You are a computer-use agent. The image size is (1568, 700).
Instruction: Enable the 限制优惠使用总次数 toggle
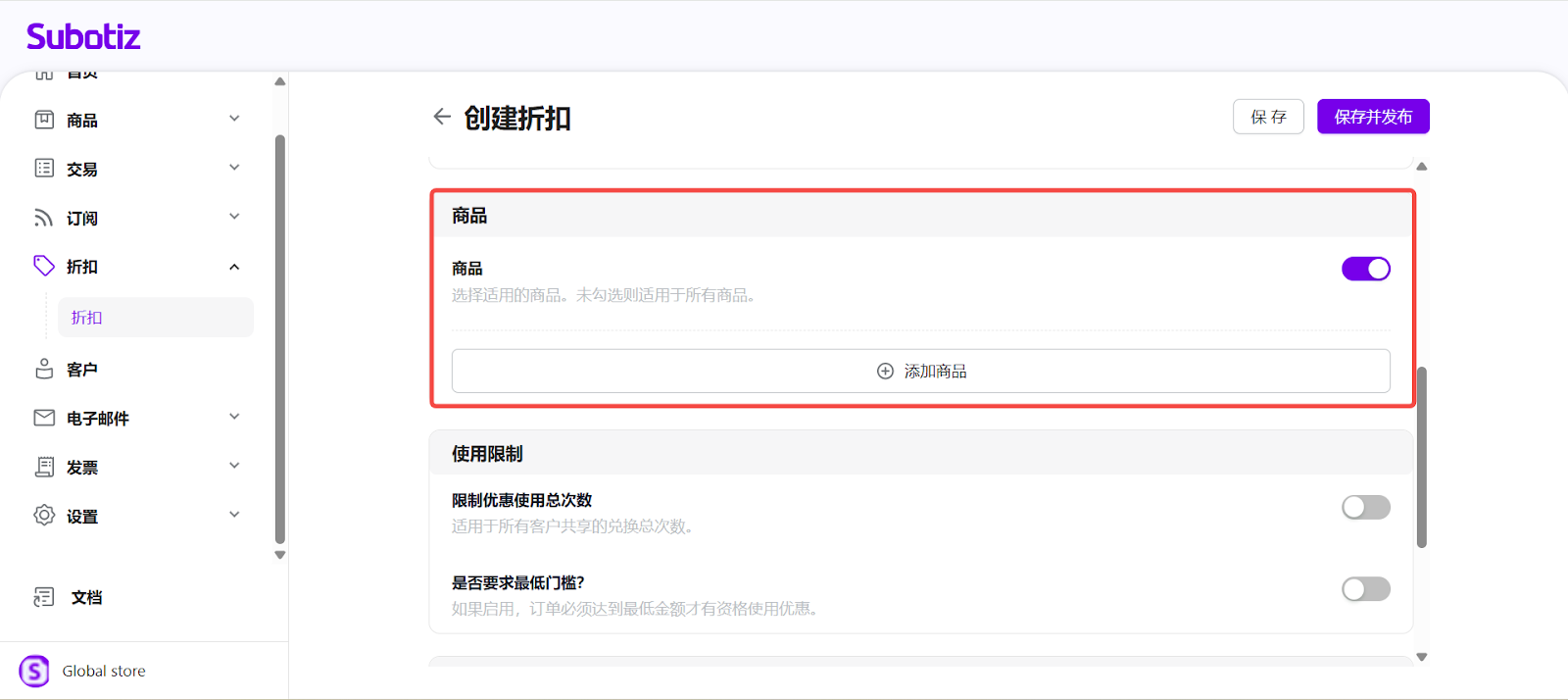(x=1365, y=507)
